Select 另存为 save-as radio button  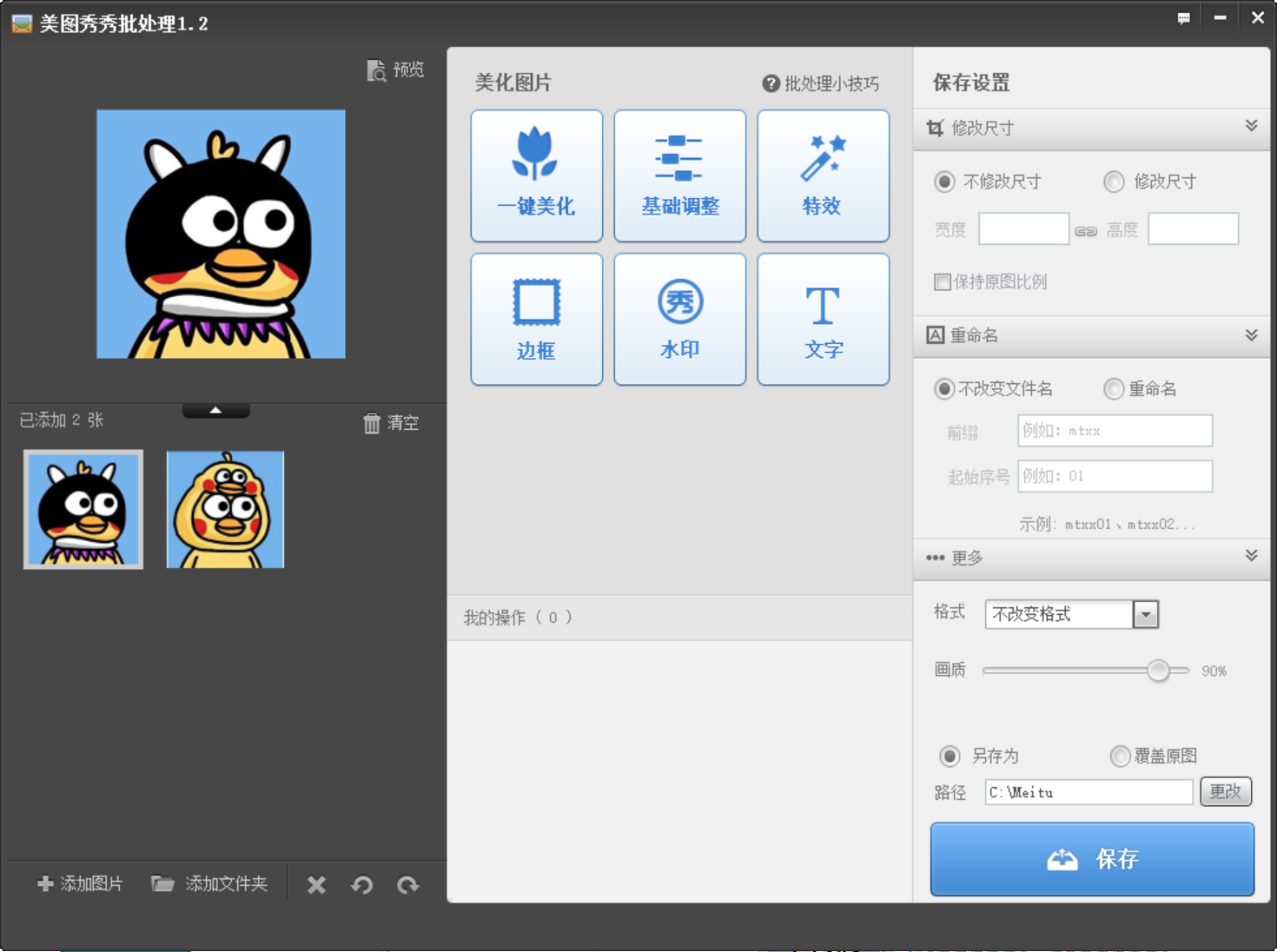(x=950, y=756)
